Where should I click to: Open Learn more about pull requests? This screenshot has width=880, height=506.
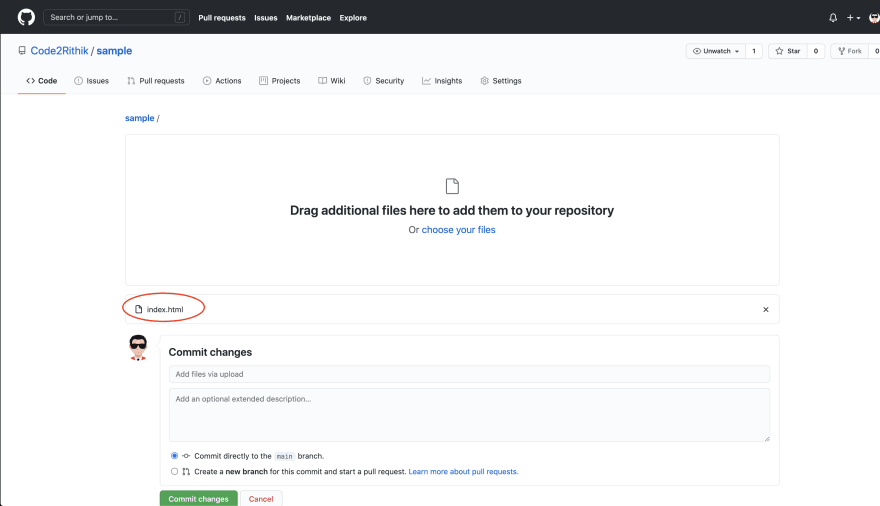[463, 472]
